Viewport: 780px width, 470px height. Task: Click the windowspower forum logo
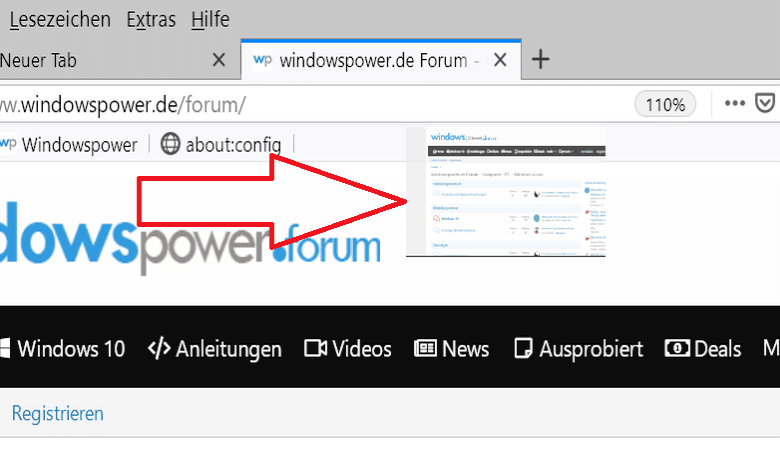[x=190, y=238]
